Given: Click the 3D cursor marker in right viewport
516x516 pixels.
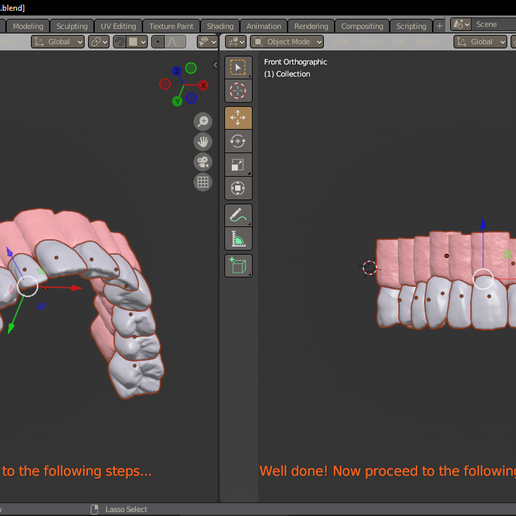Looking at the screenshot, I should click(370, 268).
